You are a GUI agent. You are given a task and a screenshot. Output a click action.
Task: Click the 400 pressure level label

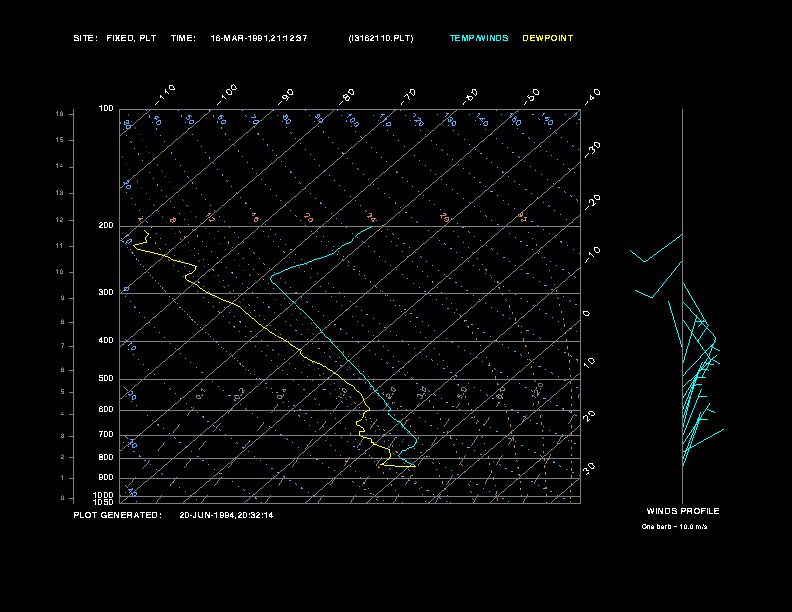[x=106, y=340]
